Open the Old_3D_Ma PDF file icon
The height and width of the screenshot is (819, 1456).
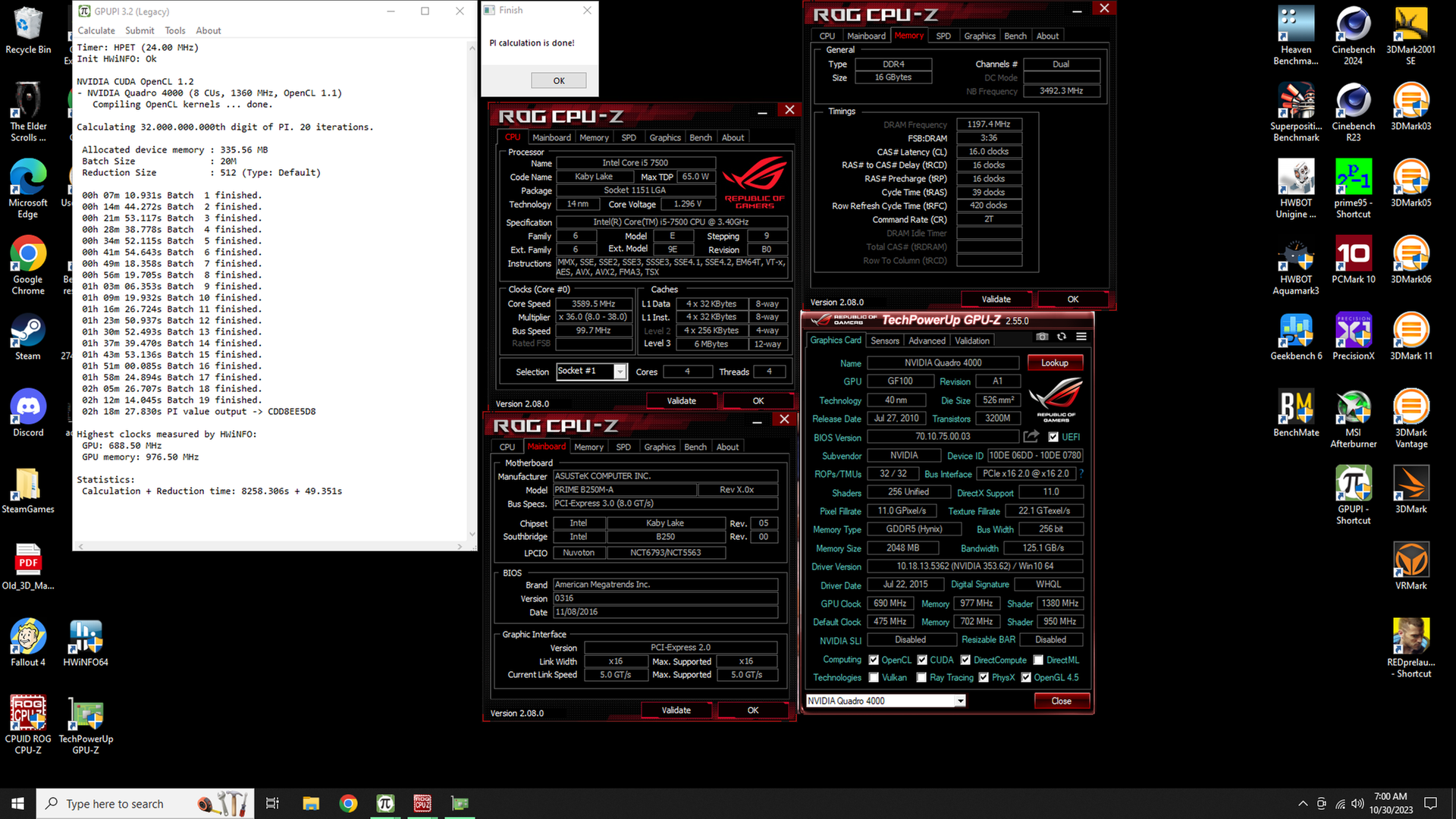[x=28, y=566]
